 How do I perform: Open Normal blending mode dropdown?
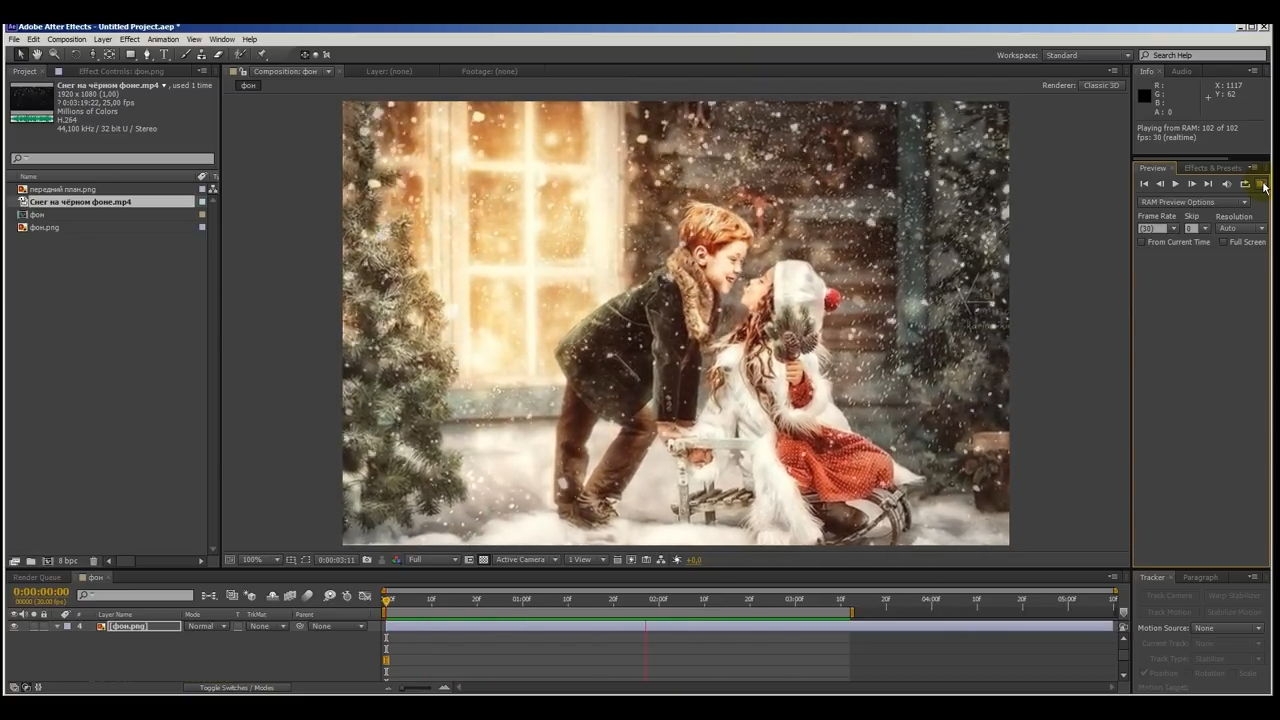(x=207, y=627)
